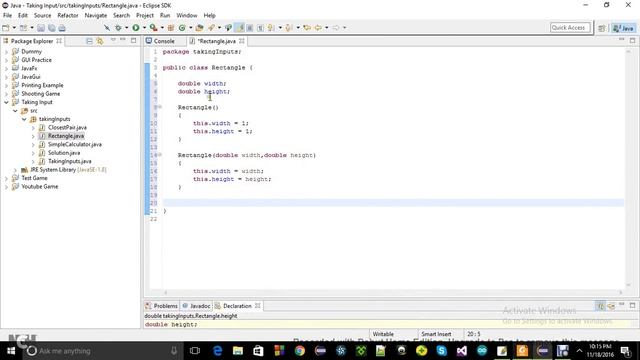Click the editor horizontal scrollbar
The image size is (640, 360).
(x=393, y=292)
